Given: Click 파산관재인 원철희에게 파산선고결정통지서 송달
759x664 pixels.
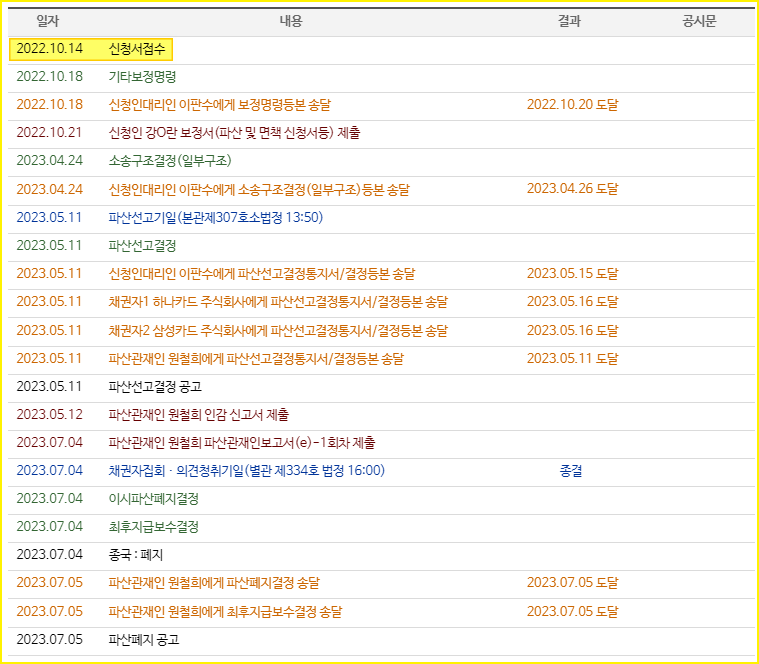Looking at the screenshot, I should pos(256,359).
